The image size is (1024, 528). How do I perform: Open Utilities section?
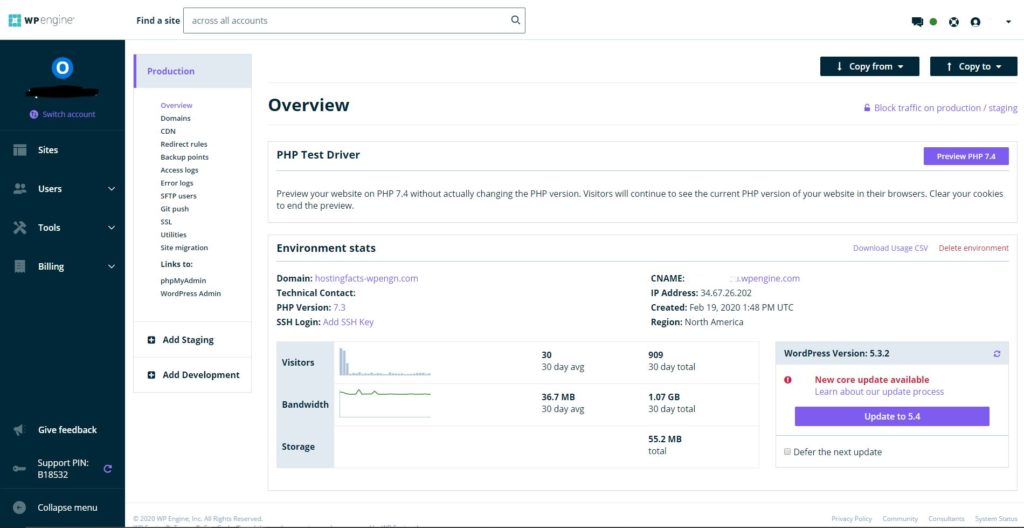click(x=173, y=235)
